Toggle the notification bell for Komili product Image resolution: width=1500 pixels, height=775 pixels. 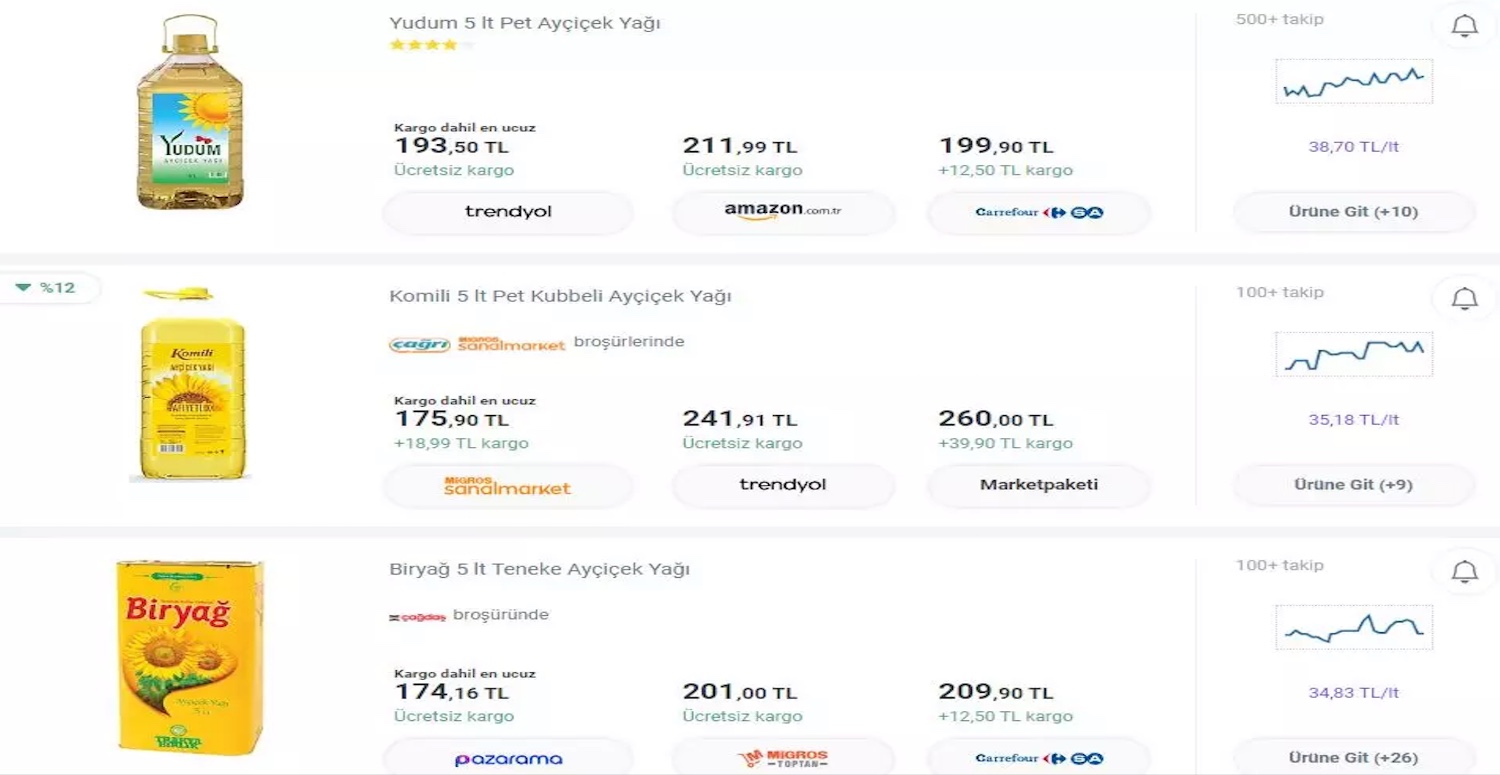(1464, 299)
